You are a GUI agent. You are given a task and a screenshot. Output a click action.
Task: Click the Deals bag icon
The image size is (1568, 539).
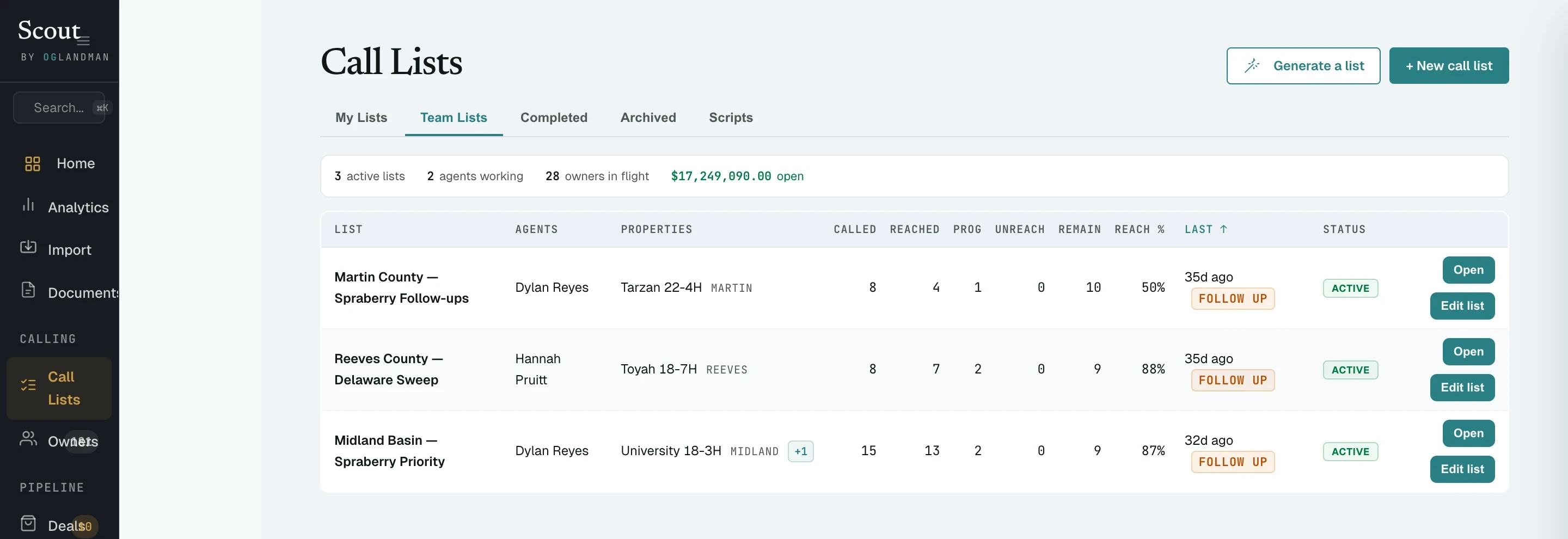tap(28, 523)
